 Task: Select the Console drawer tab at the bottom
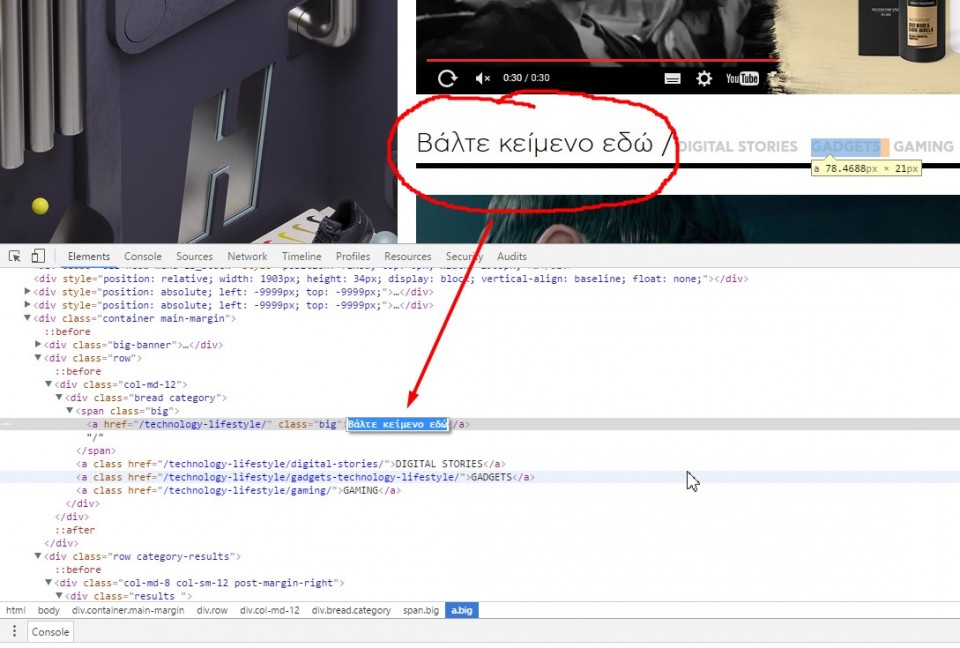(x=50, y=631)
